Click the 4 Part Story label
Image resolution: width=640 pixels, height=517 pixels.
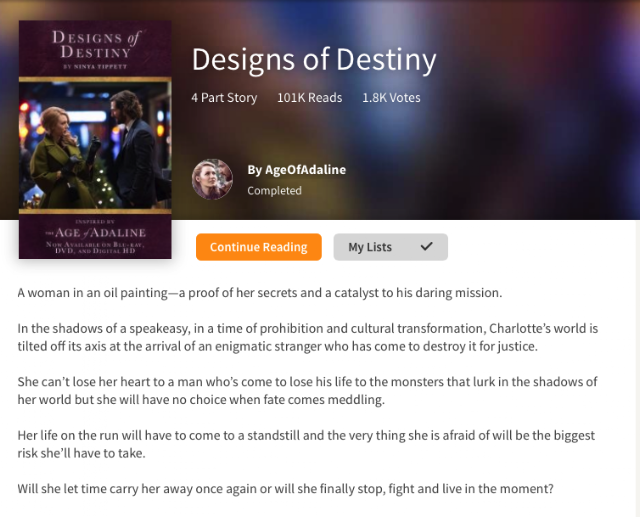click(224, 98)
